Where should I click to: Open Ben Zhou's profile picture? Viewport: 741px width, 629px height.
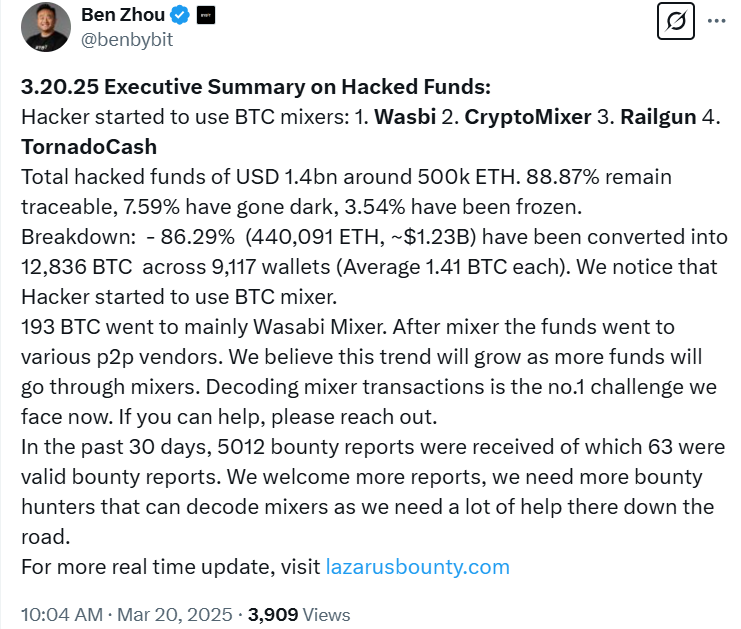point(46,27)
